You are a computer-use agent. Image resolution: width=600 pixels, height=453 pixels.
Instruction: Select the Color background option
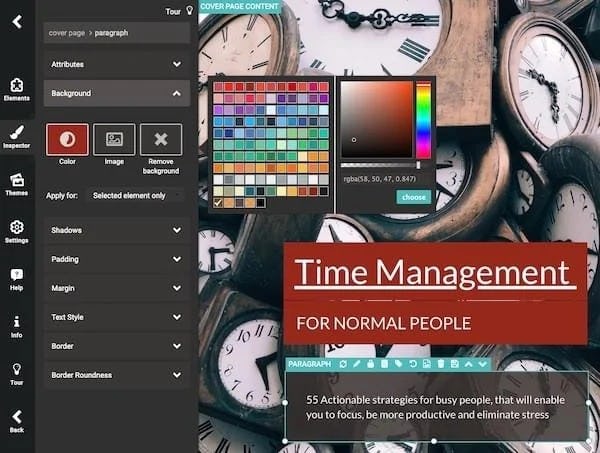pyautogui.click(x=67, y=140)
